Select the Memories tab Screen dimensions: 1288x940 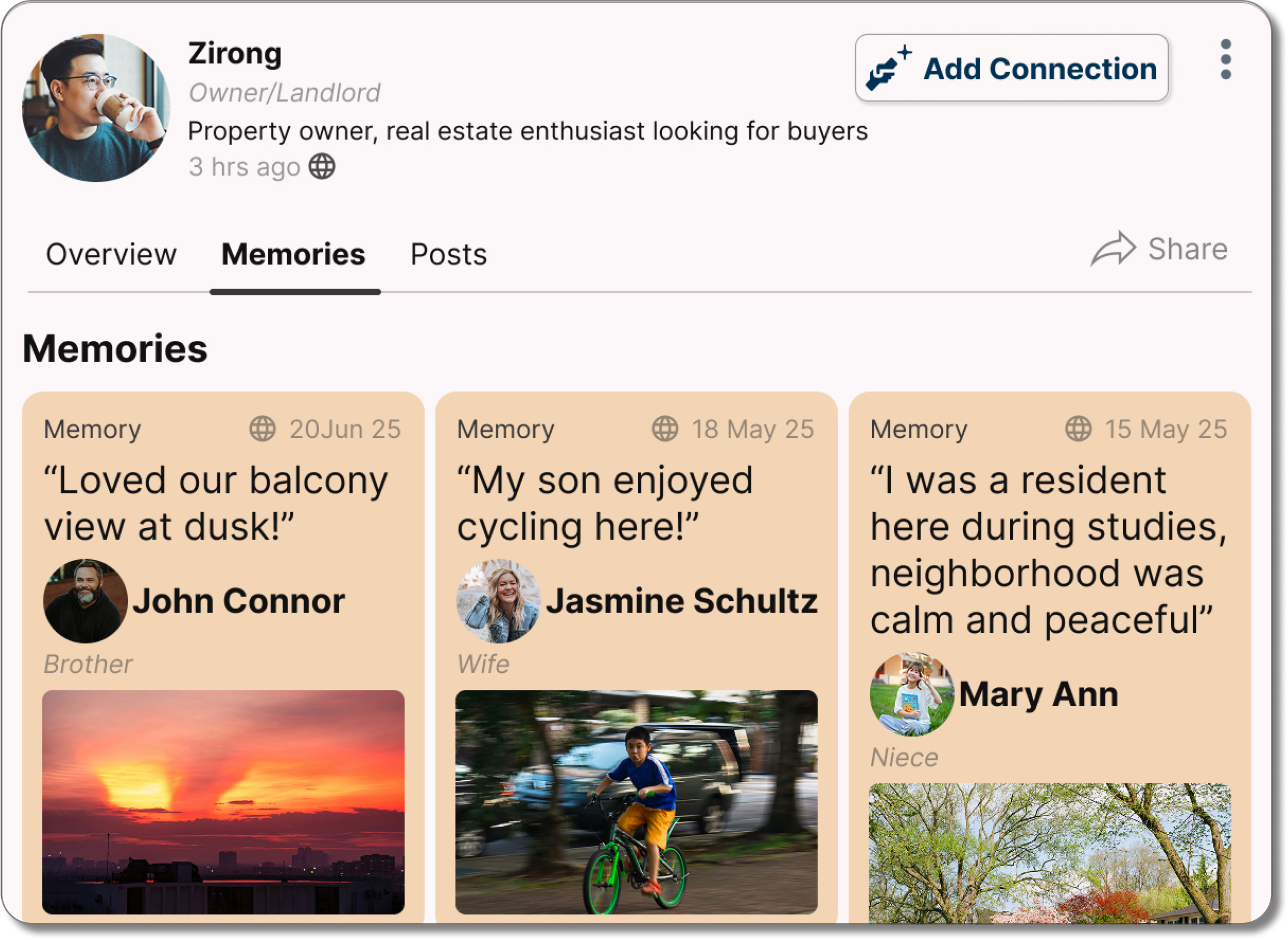(x=293, y=254)
